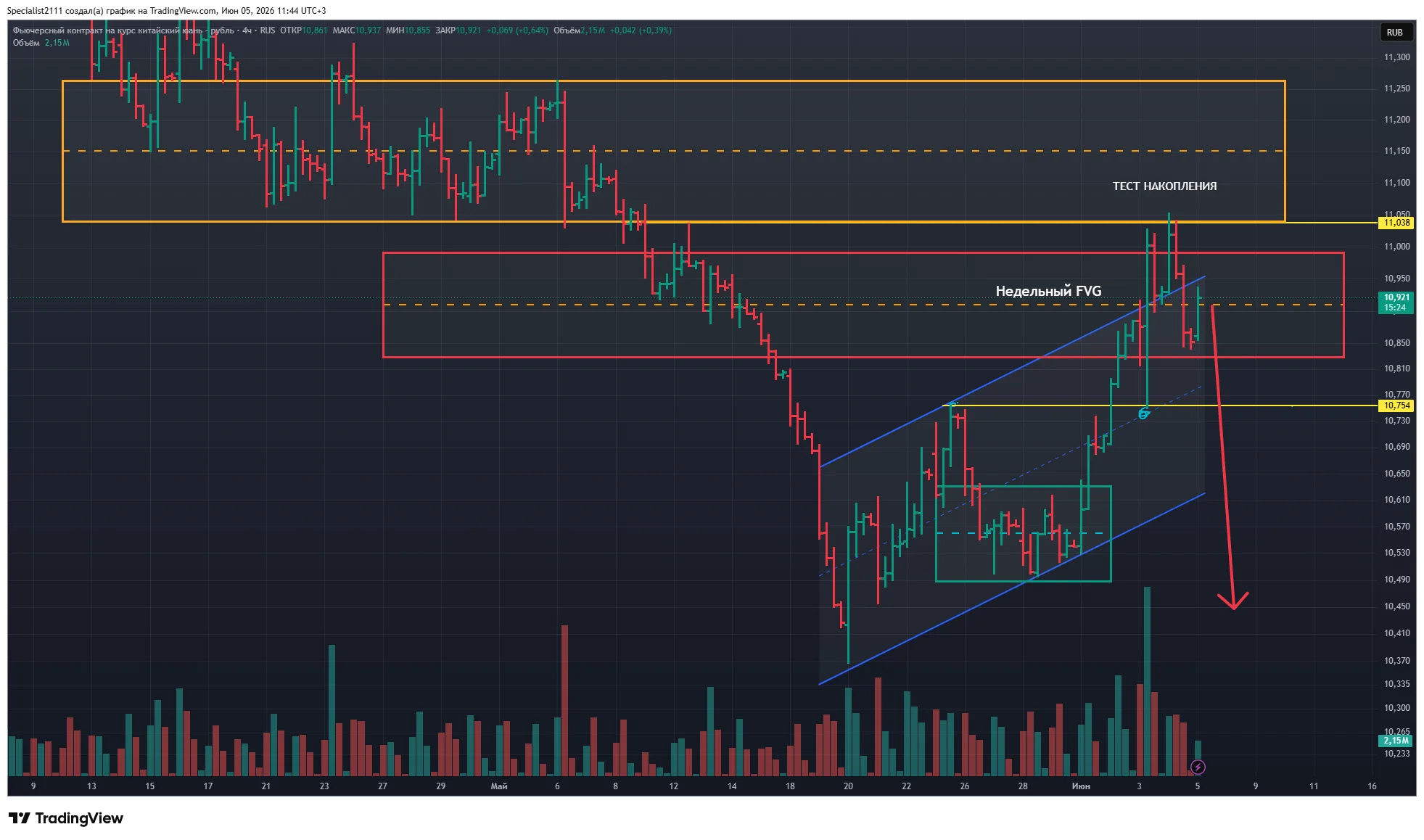Image resolution: width=1424 pixels, height=840 pixels.
Task: Click date label 13 on time axis
Action: (x=91, y=786)
